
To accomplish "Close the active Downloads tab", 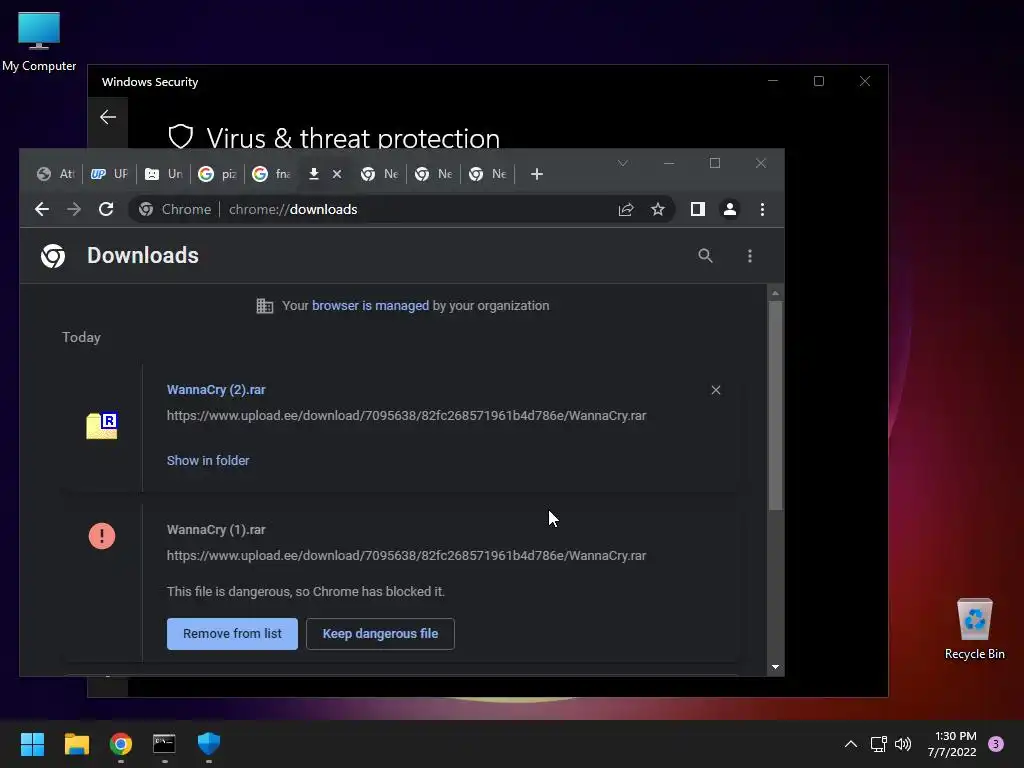I will [337, 174].
